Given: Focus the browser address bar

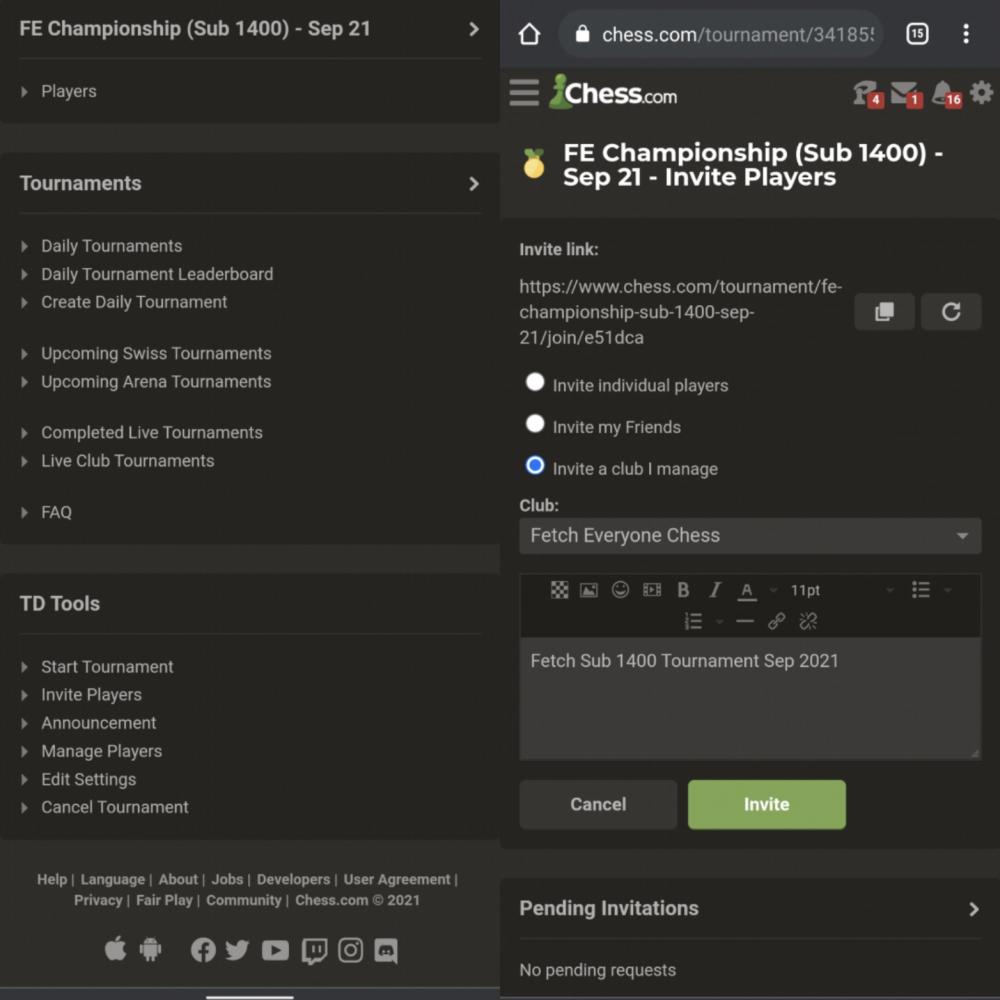Looking at the screenshot, I should (721, 34).
